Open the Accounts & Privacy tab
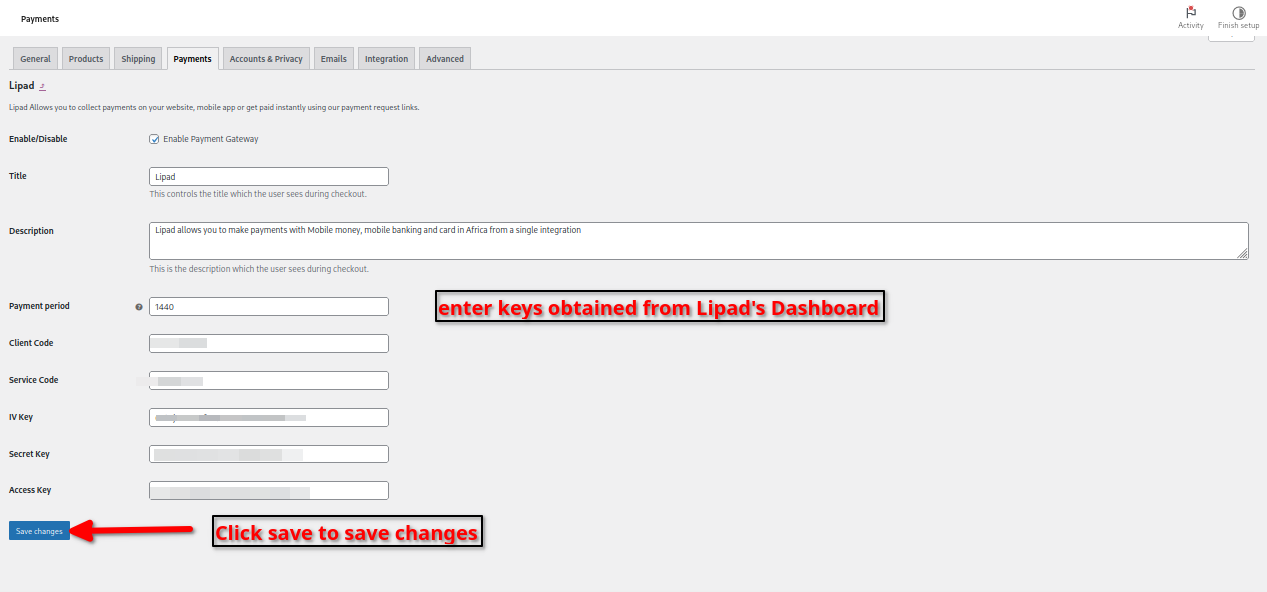Screen dimensions: 1267x592 pos(266,59)
